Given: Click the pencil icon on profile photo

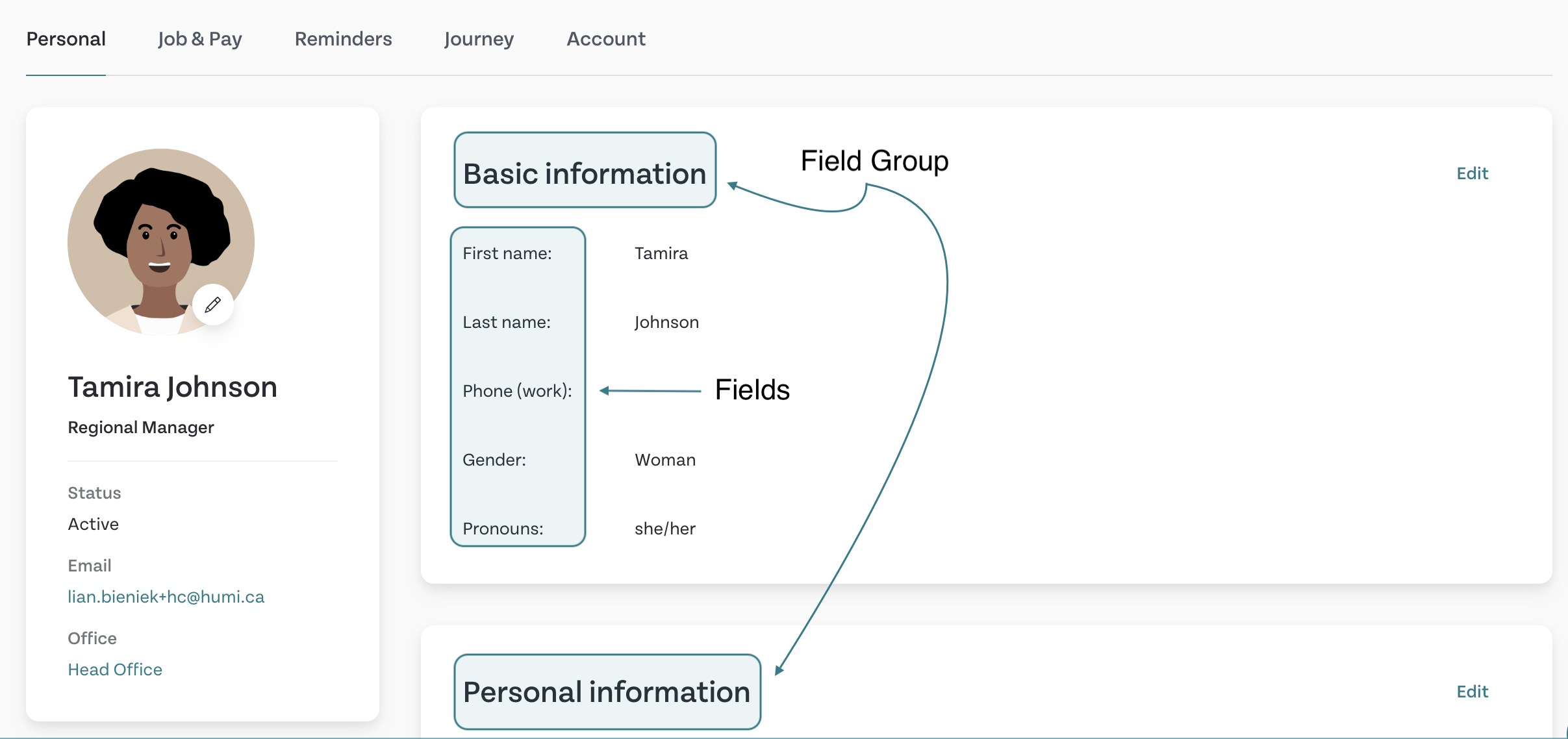Looking at the screenshot, I should [x=213, y=305].
